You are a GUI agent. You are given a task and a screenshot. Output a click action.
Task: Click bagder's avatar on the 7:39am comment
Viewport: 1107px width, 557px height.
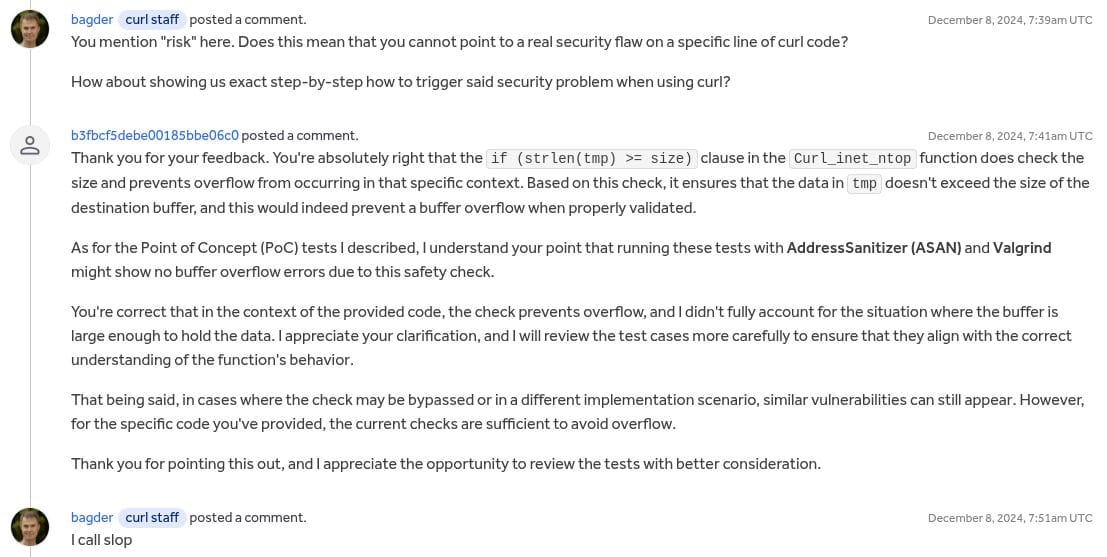[30, 29]
